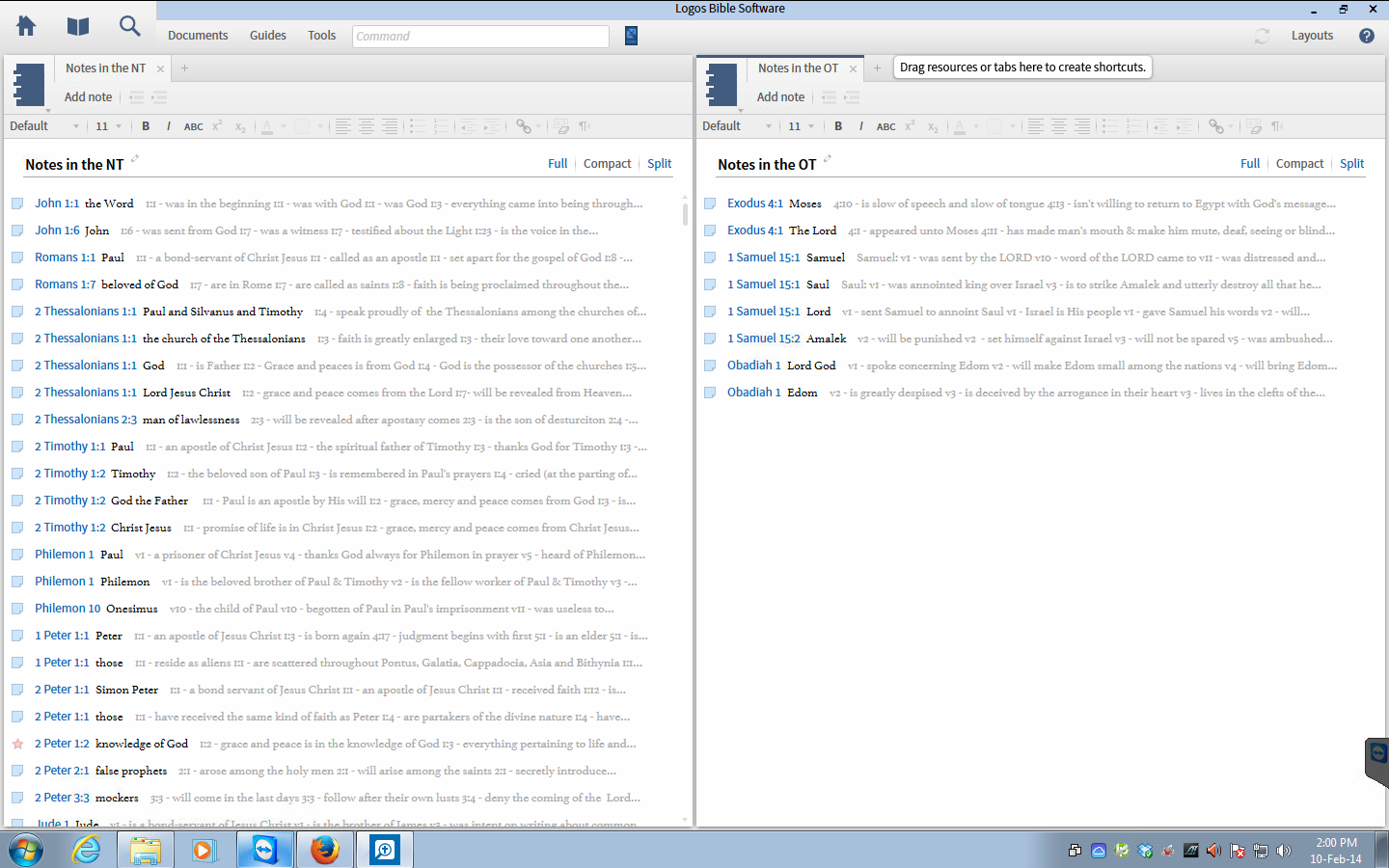This screenshot has height=868, width=1389.
Task: Open the Guides menu
Action: (268, 36)
